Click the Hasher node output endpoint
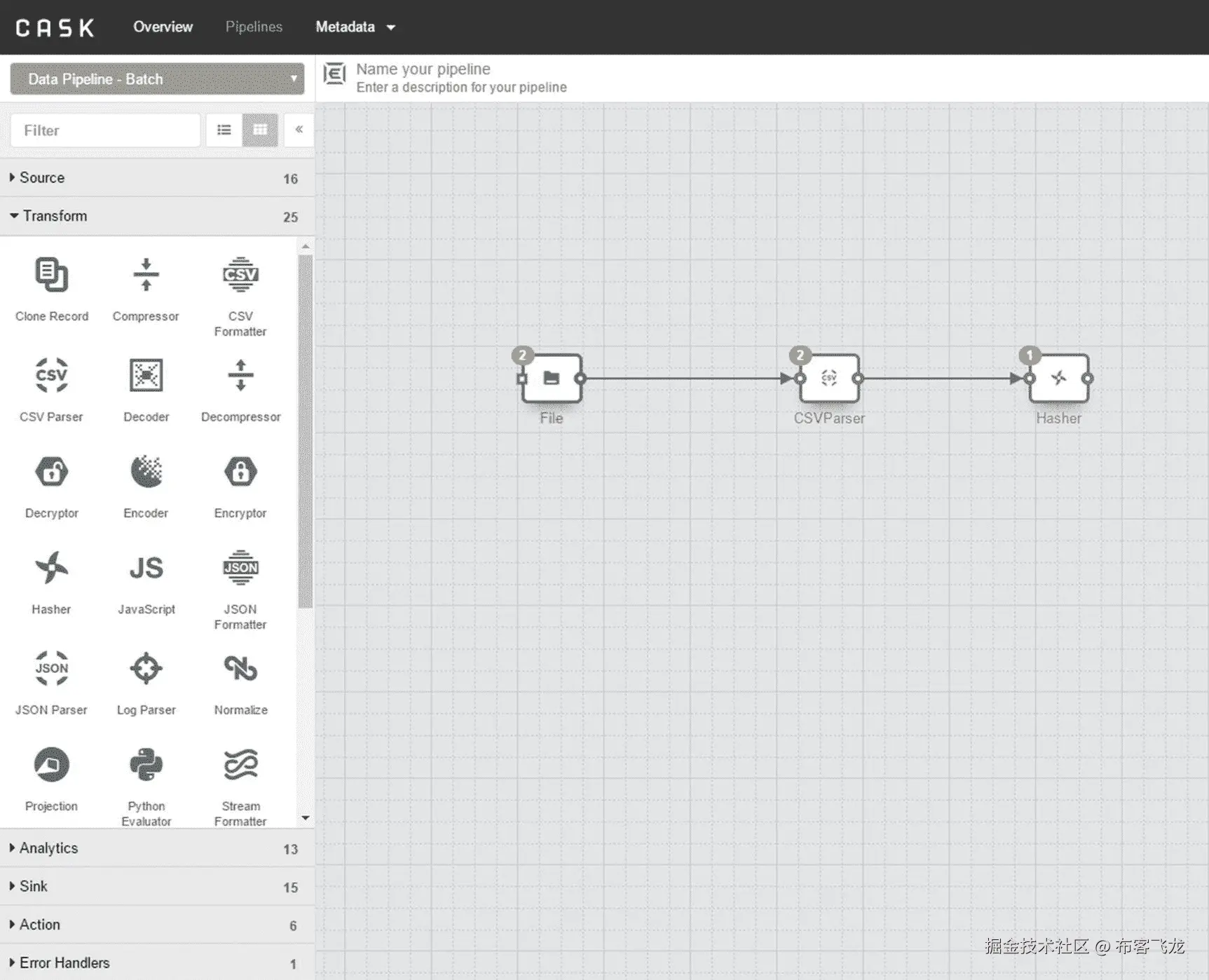The width and height of the screenshot is (1209, 980). tap(1087, 379)
